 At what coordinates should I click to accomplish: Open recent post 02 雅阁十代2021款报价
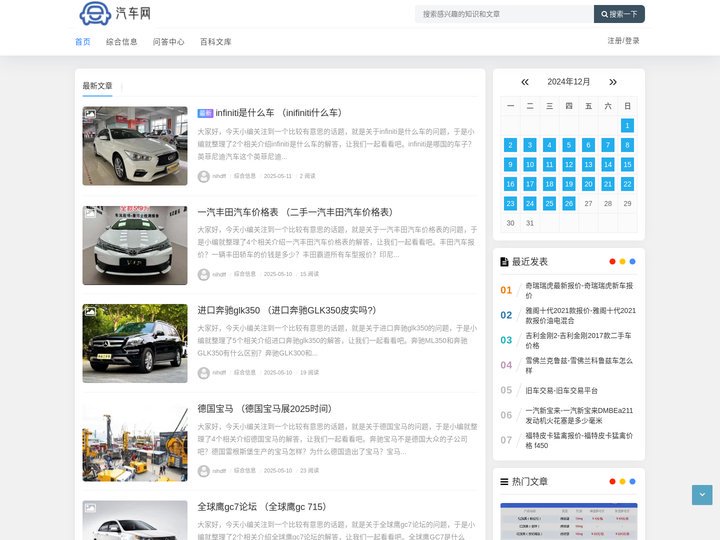580,315
